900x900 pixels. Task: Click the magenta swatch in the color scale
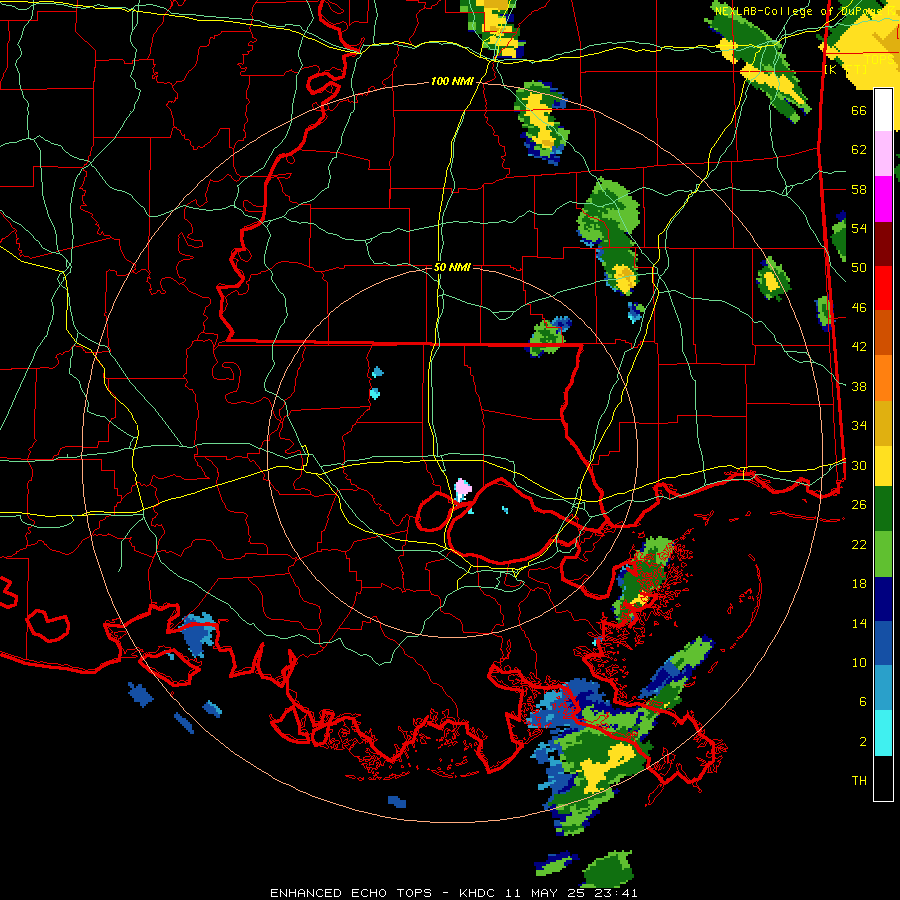point(883,199)
